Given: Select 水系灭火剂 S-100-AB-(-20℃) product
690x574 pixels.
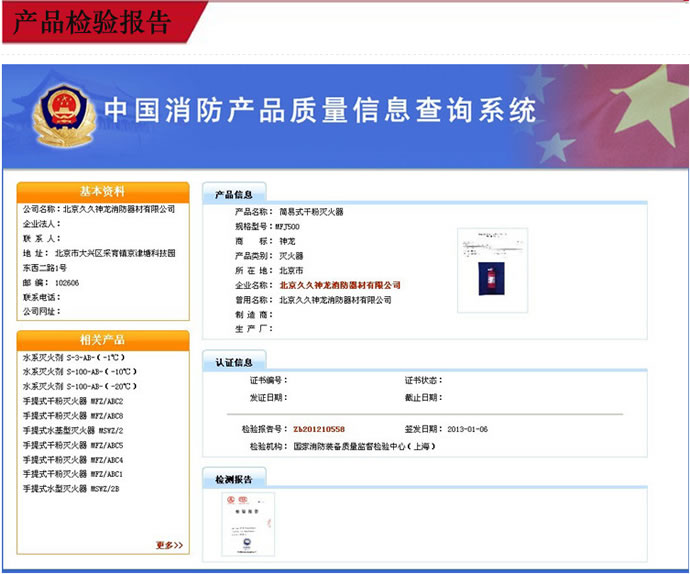Looking at the screenshot, I should (x=78, y=386).
